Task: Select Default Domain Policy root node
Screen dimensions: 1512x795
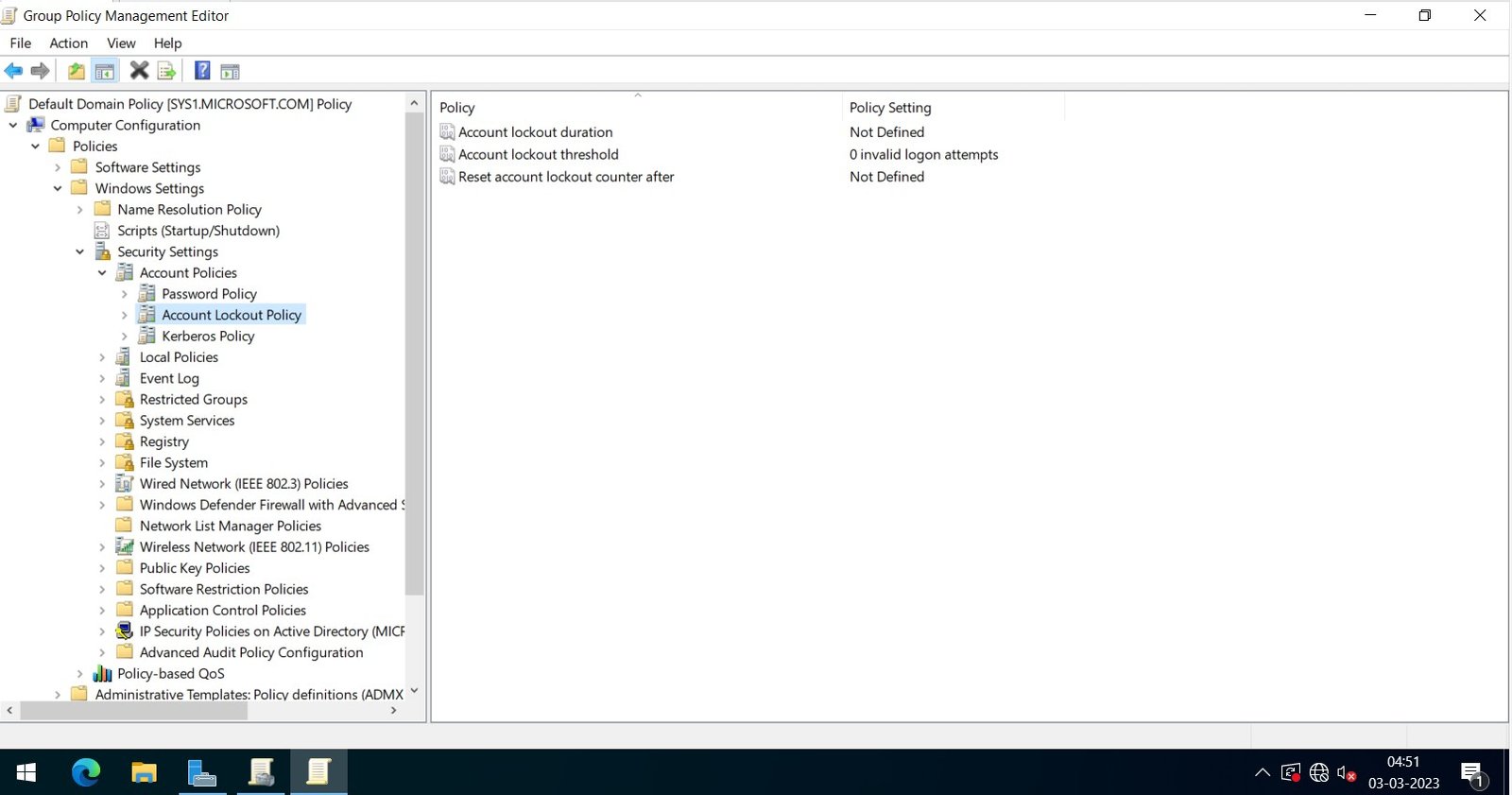Action: 190,104
